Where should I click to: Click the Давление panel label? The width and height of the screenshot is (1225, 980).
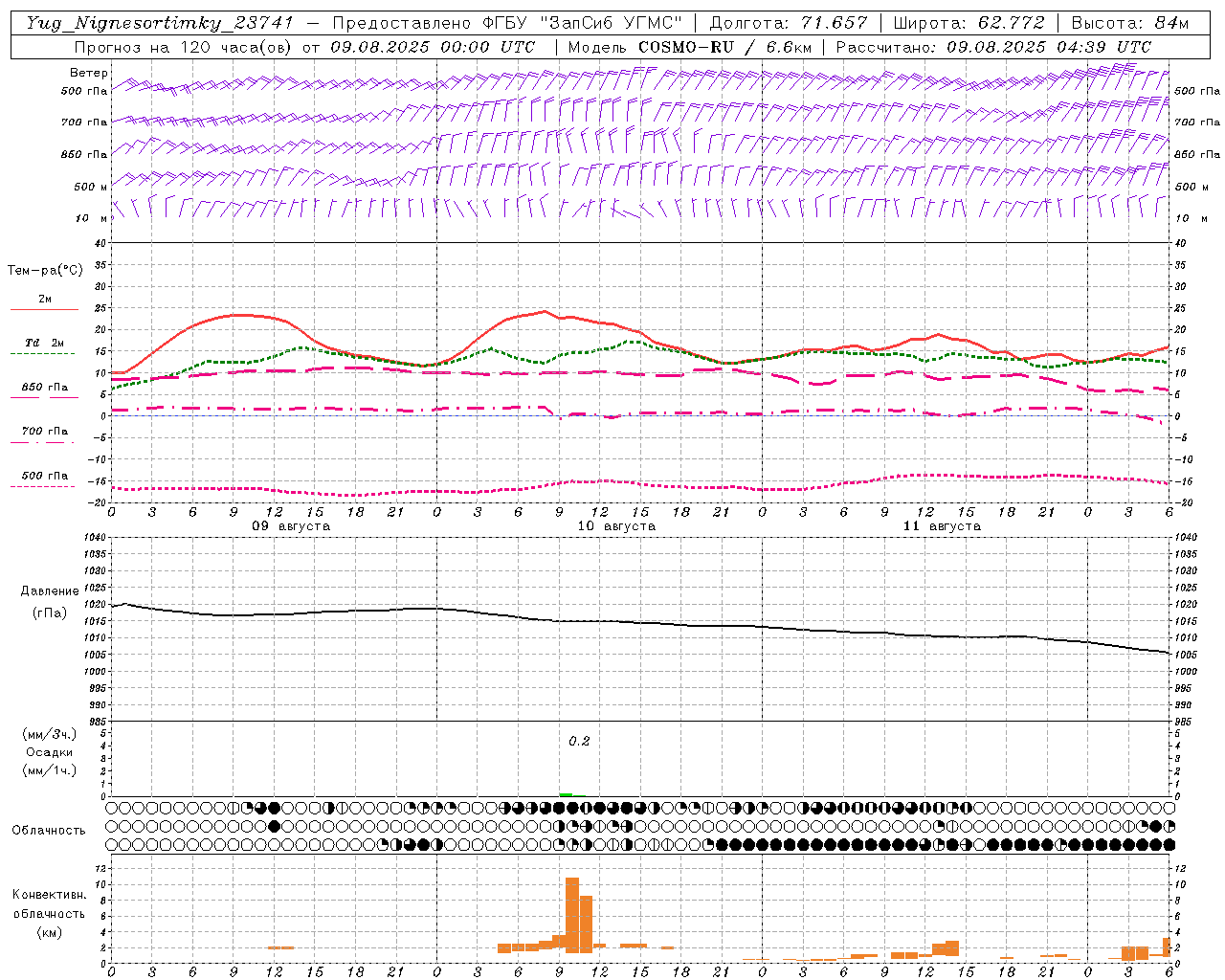[x=50, y=591]
